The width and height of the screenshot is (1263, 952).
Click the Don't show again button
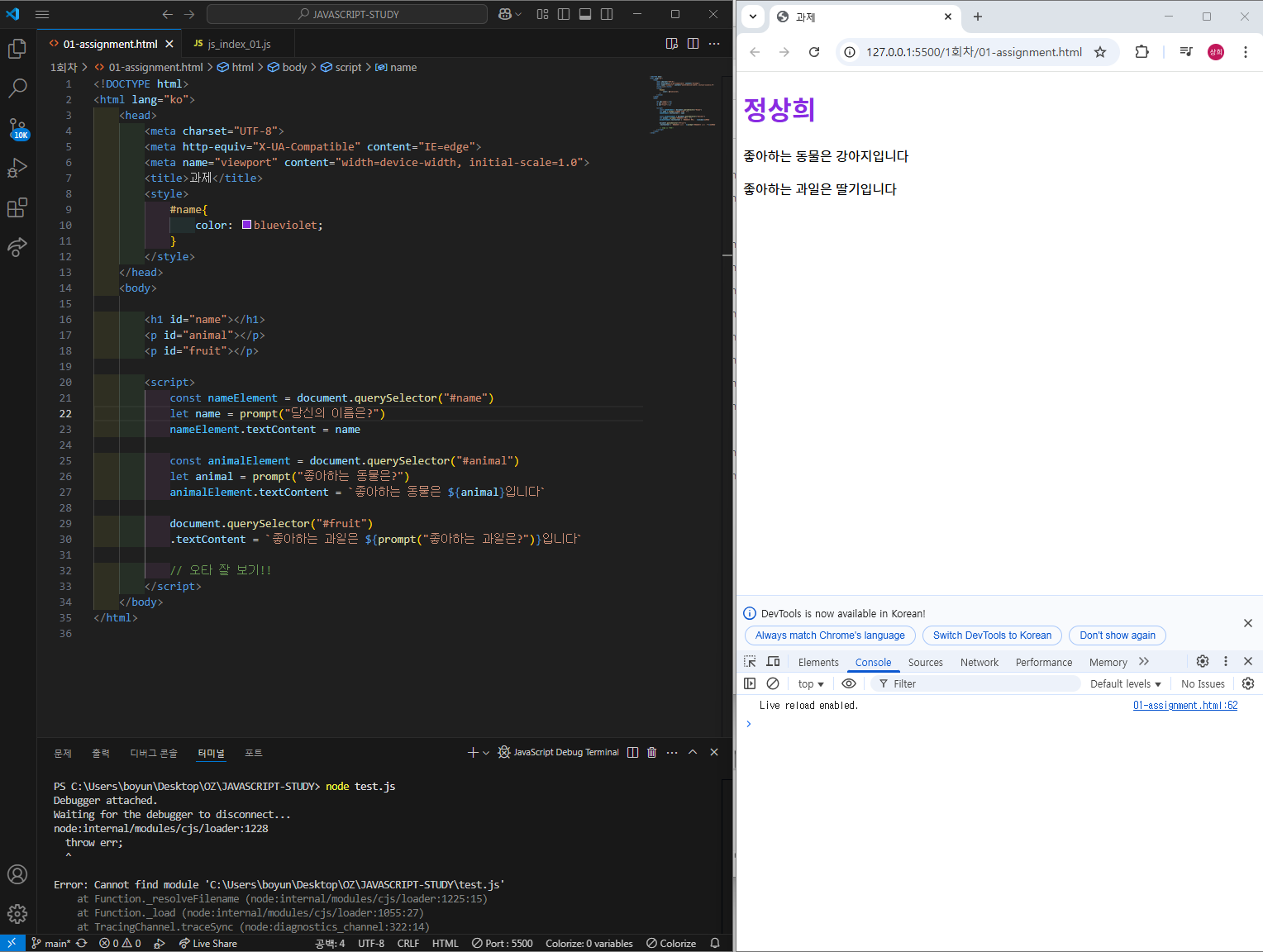pos(1118,635)
